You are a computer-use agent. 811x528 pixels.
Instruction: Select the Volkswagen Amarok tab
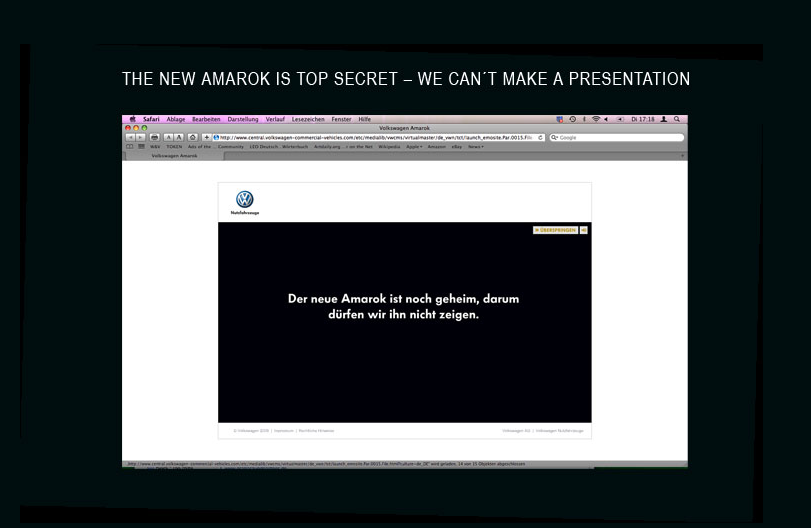click(x=174, y=156)
